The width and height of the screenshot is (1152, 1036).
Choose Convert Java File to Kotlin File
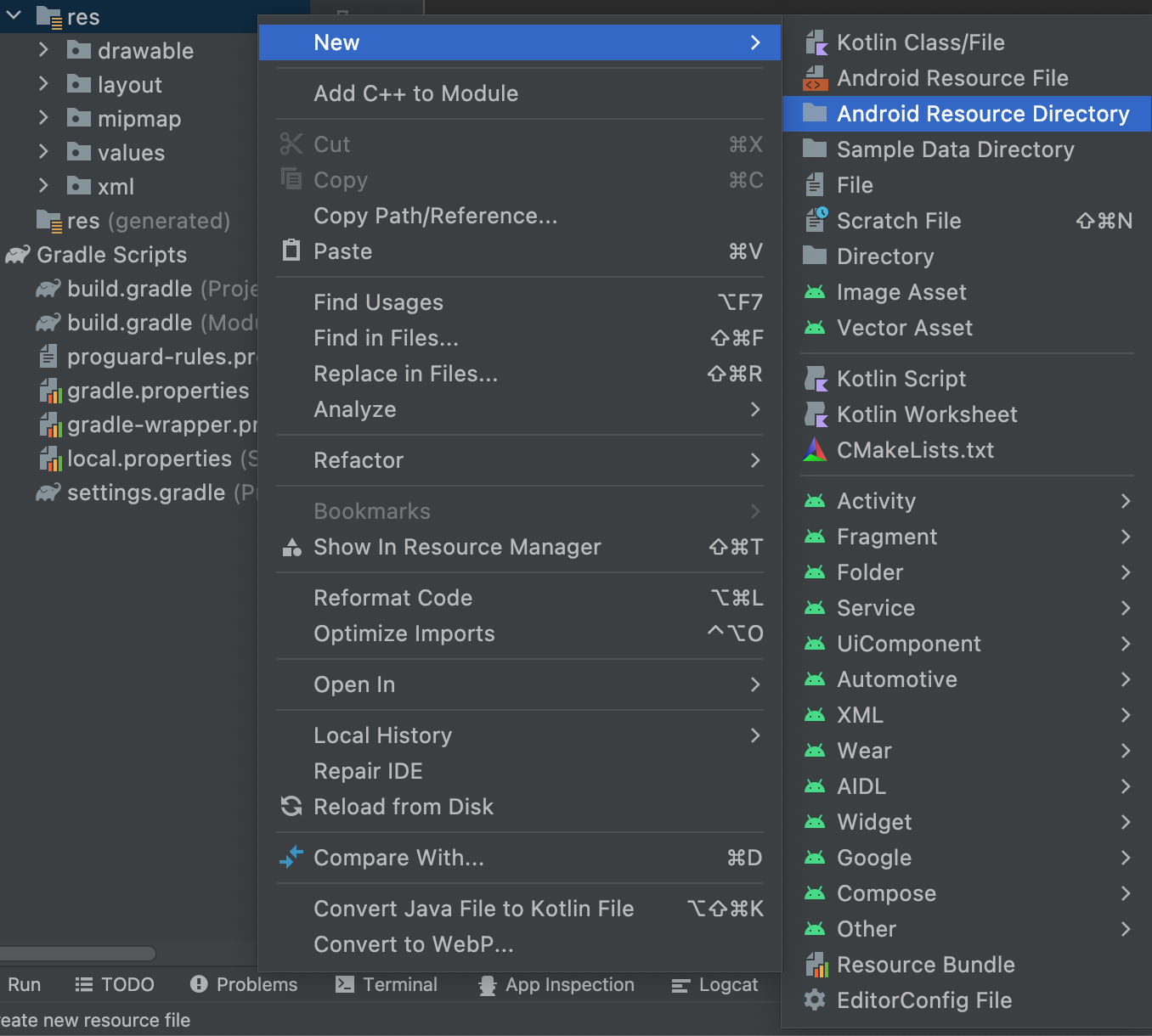click(520, 909)
